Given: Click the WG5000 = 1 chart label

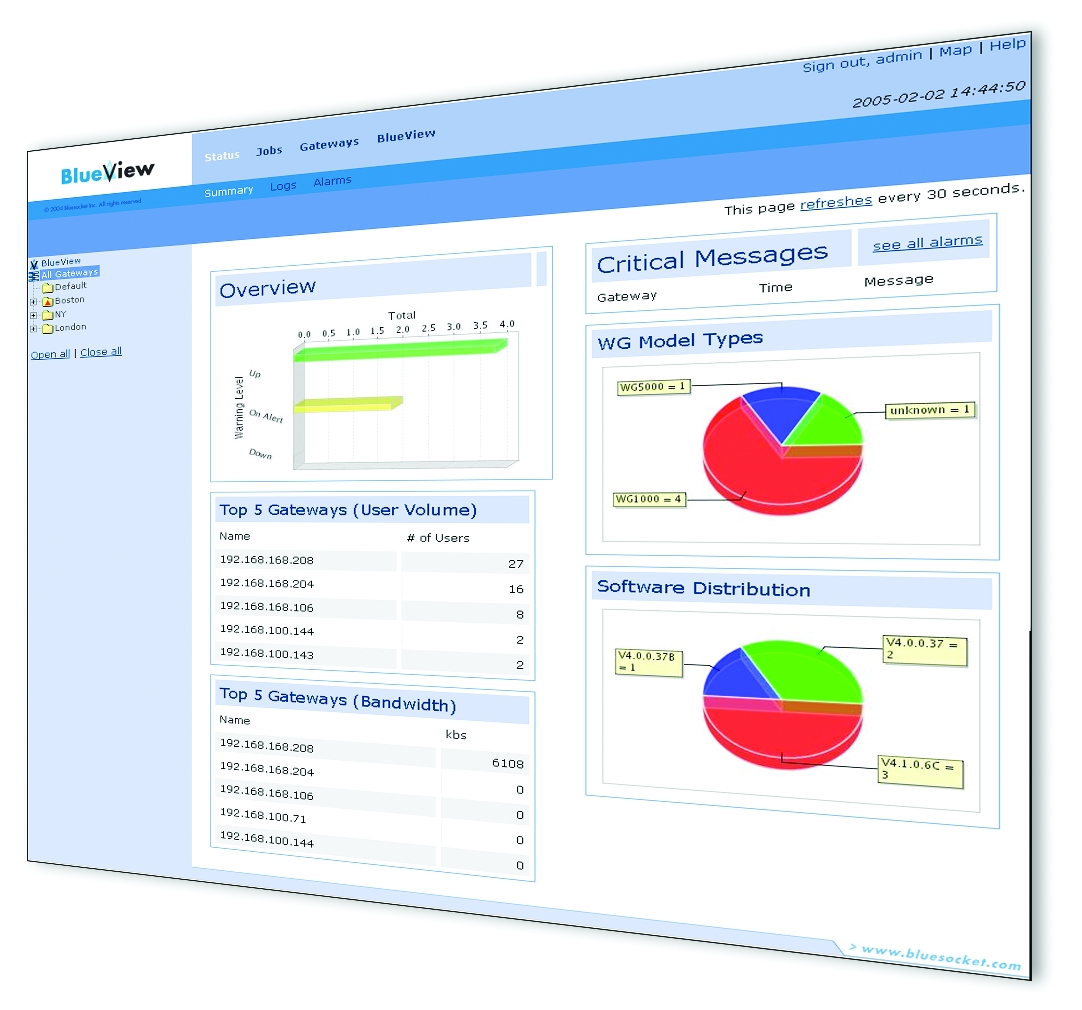Looking at the screenshot, I should click(653, 387).
